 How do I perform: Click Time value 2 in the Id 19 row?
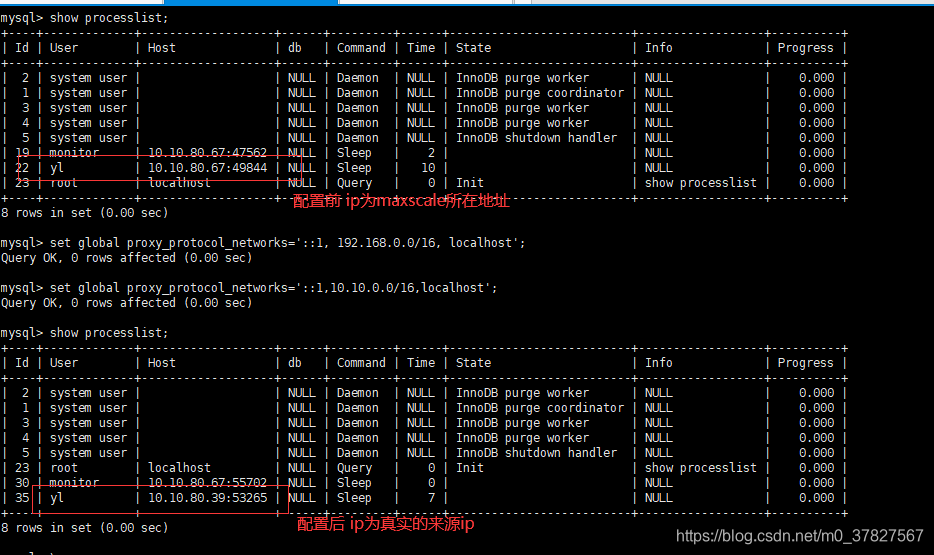(x=432, y=153)
